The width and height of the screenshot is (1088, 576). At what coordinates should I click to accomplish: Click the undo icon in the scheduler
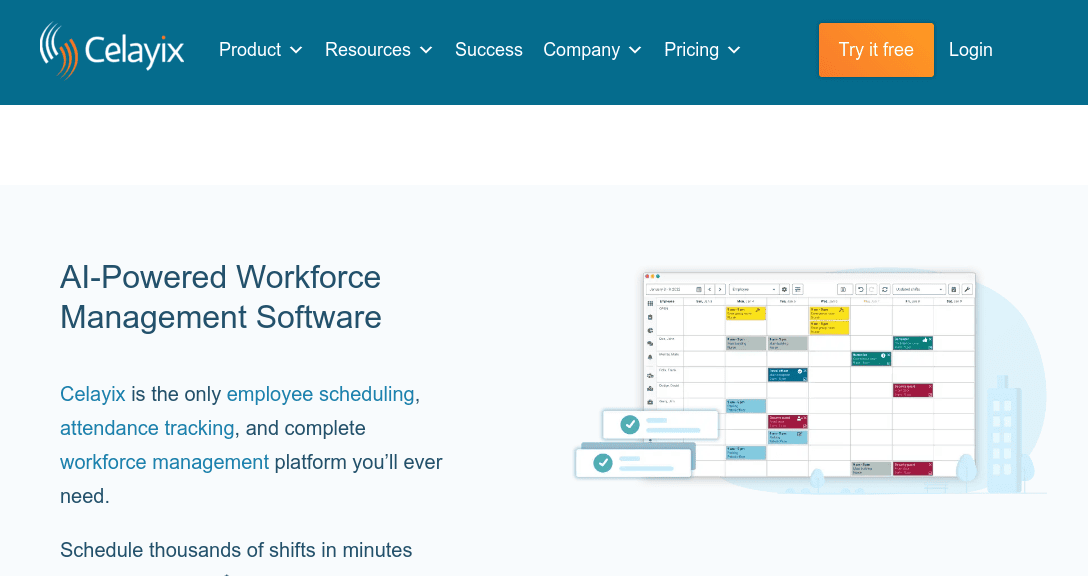click(862, 289)
